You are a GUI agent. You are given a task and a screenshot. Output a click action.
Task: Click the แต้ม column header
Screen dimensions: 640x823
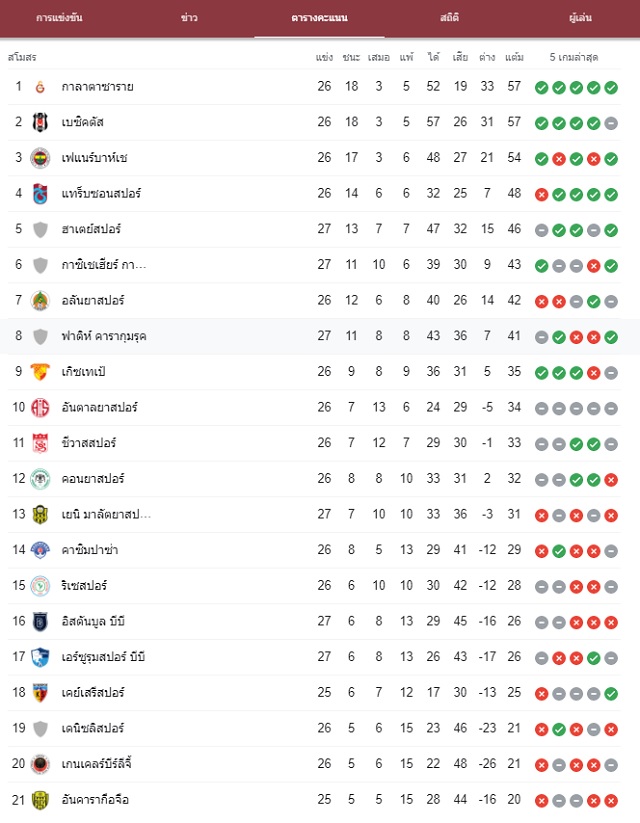(x=514, y=57)
